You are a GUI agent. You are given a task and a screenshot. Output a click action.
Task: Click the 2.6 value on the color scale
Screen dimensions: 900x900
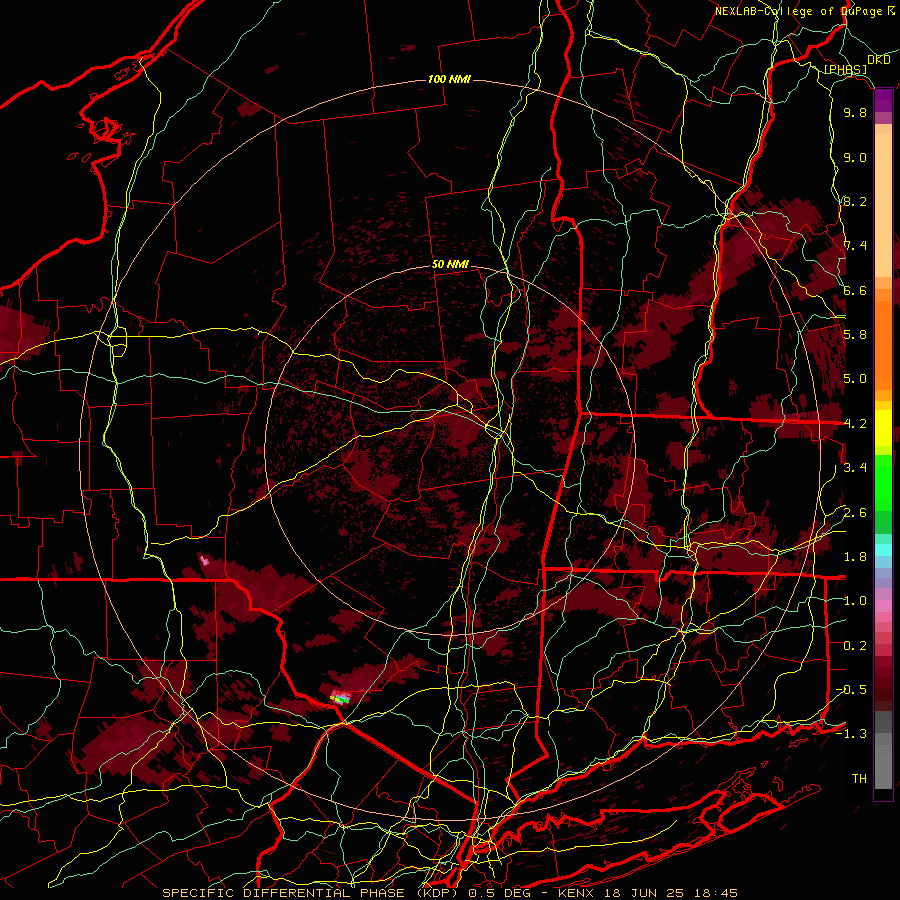tap(855, 513)
